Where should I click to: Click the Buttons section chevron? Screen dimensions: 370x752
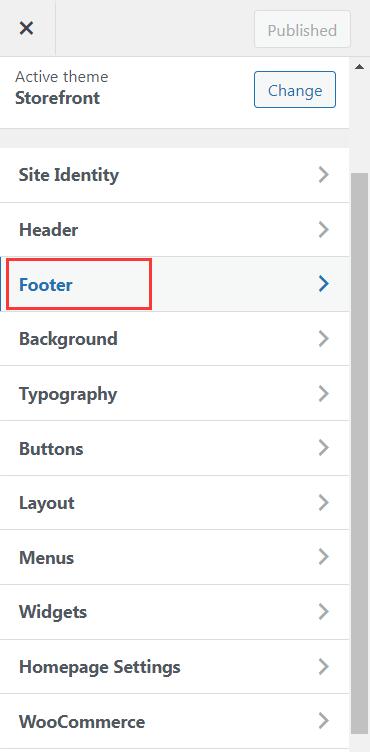click(x=324, y=448)
